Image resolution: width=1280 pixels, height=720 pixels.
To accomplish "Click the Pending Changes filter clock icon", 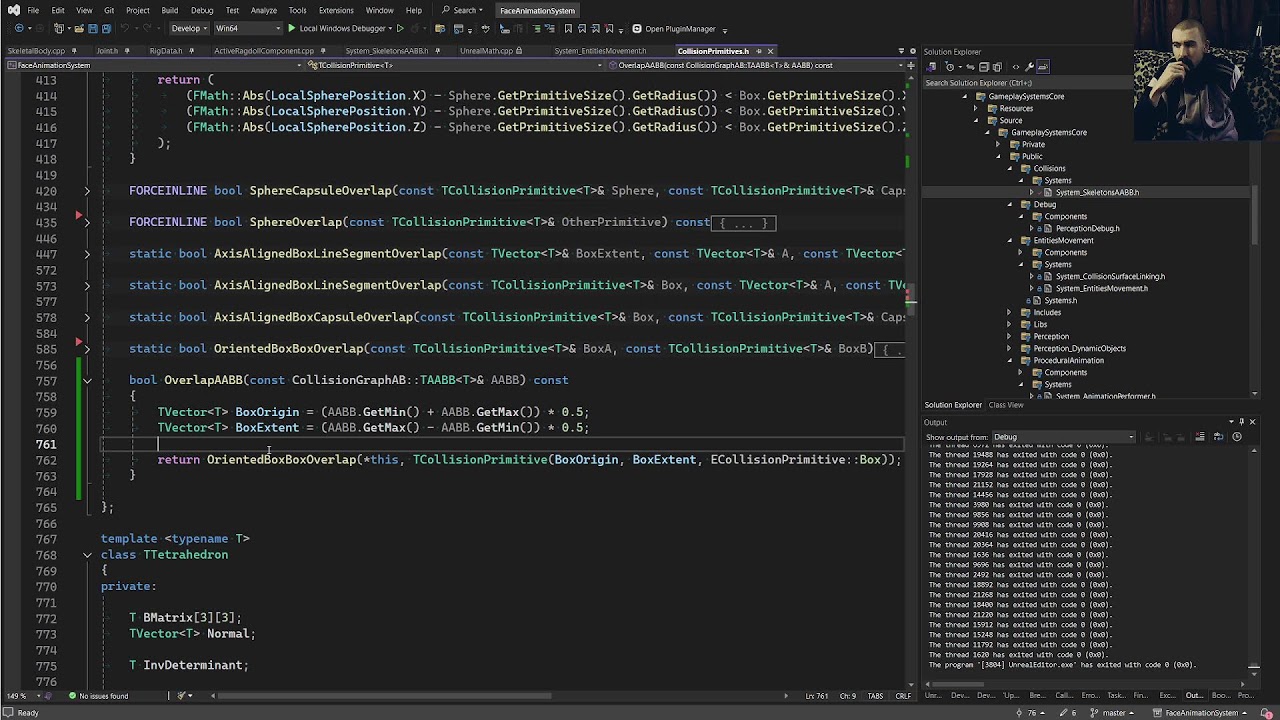I will pyautogui.click(x=950, y=67).
